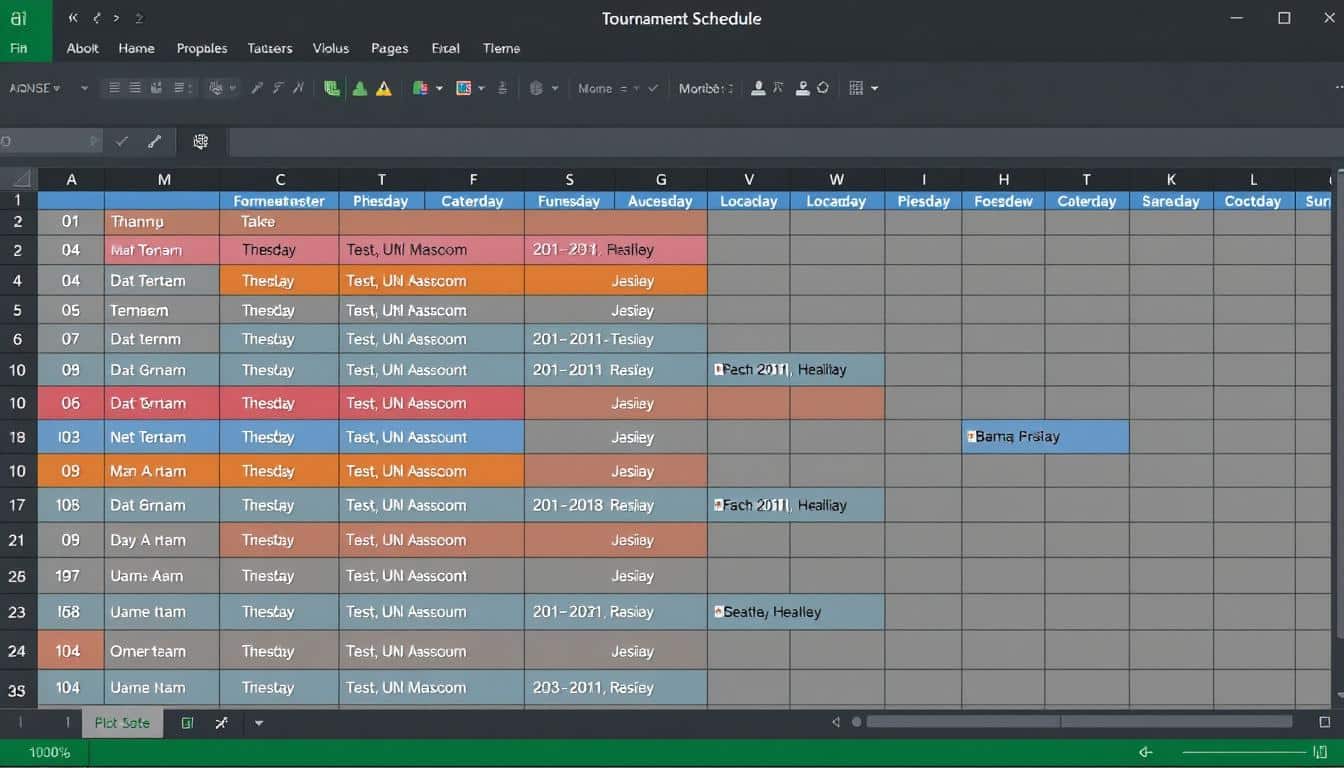Click the first align lines icon
The height and width of the screenshot is (768, 1344).
click(114, 88)
